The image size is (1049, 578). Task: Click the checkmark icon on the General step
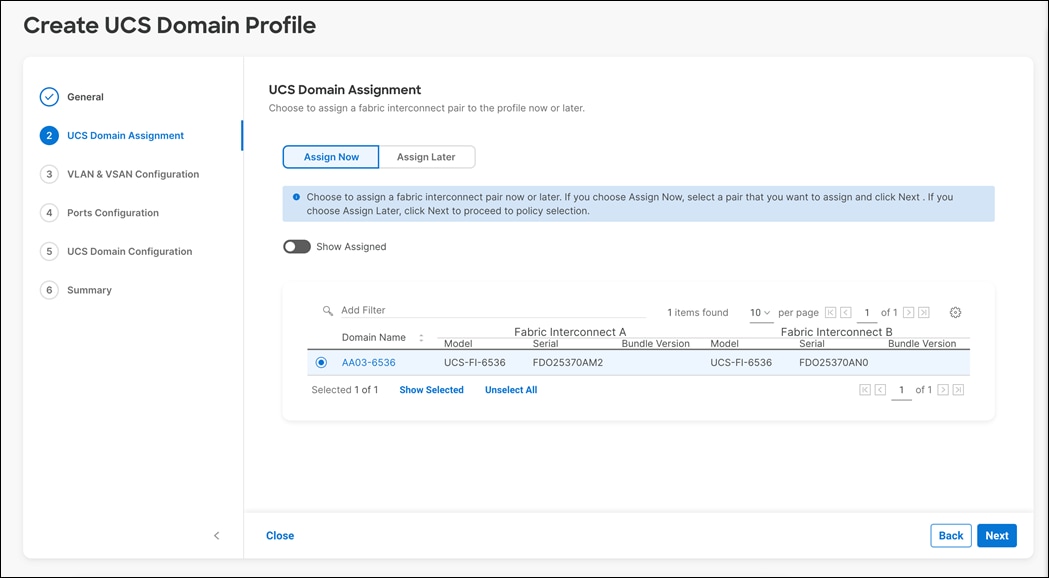point(48,96)
